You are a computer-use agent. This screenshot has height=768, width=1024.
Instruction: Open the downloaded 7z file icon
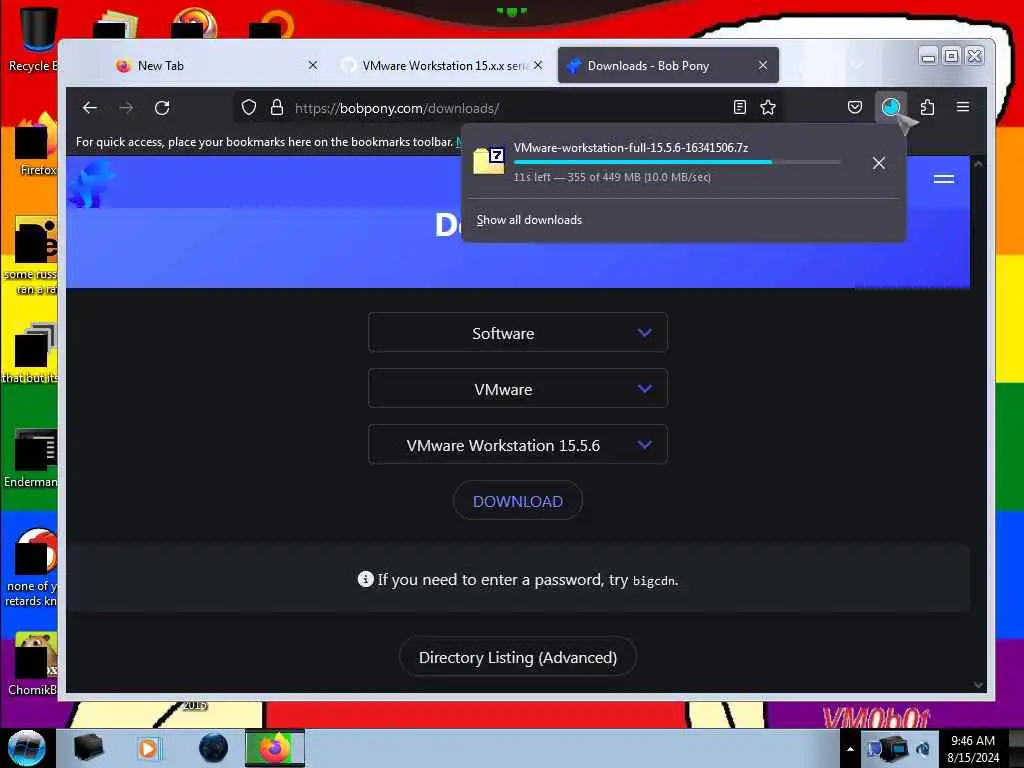pos(488,161)
